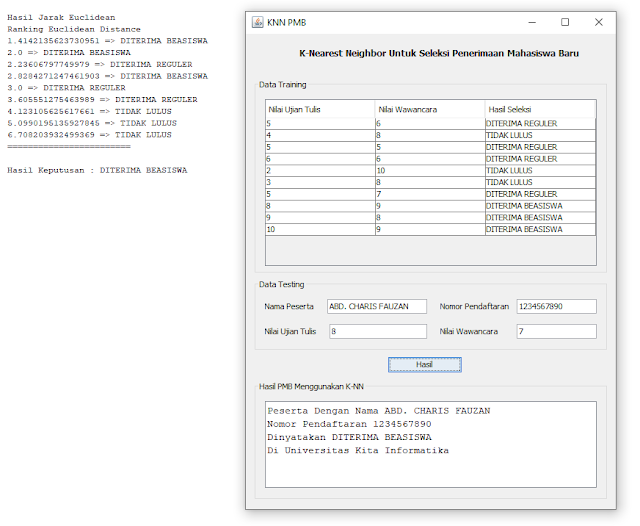Click the 'Hasil Jarak Euclidean' console line
This screenshot has width=640, height=526.
click(x=61, y=18)
